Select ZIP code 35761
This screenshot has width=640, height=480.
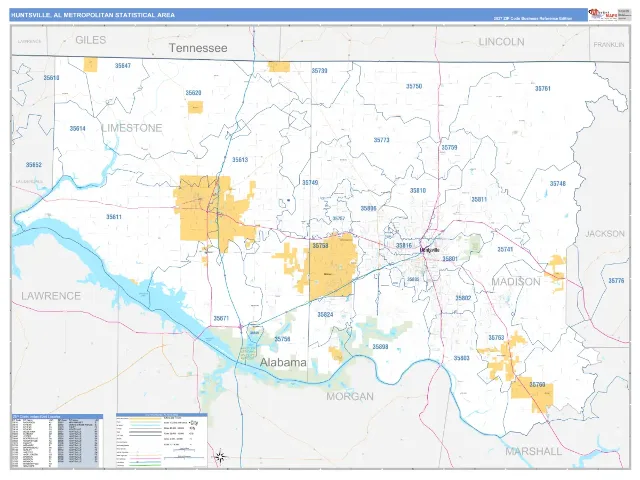[543, 88]
